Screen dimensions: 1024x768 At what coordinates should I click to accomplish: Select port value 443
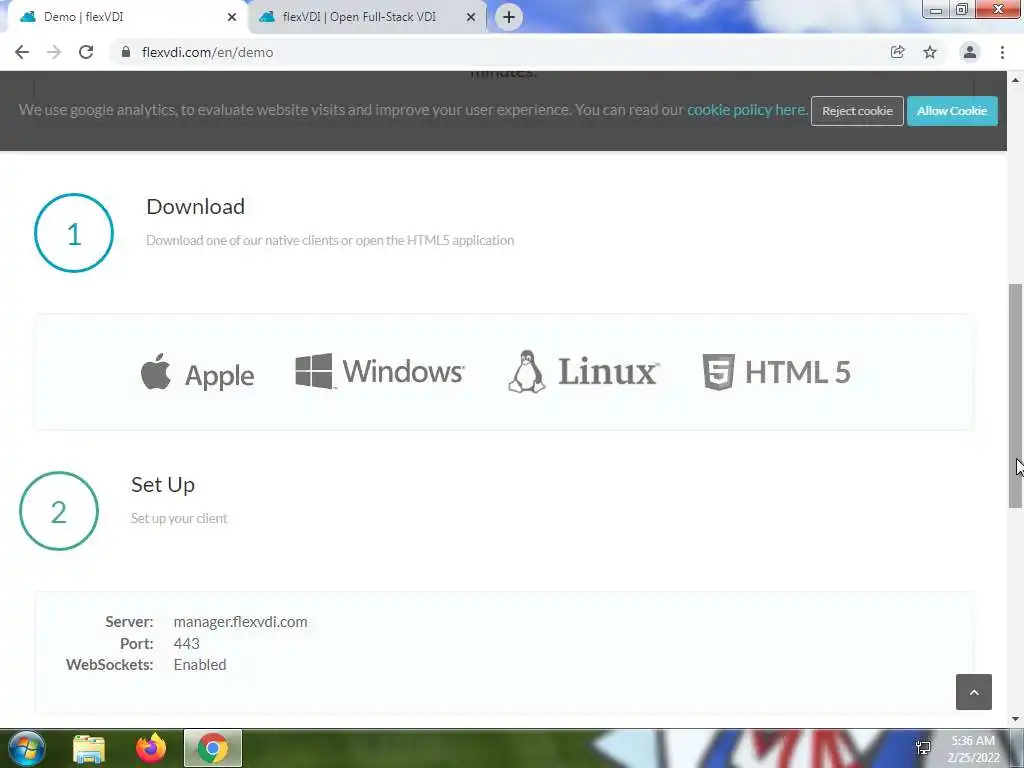click(187, 643)
